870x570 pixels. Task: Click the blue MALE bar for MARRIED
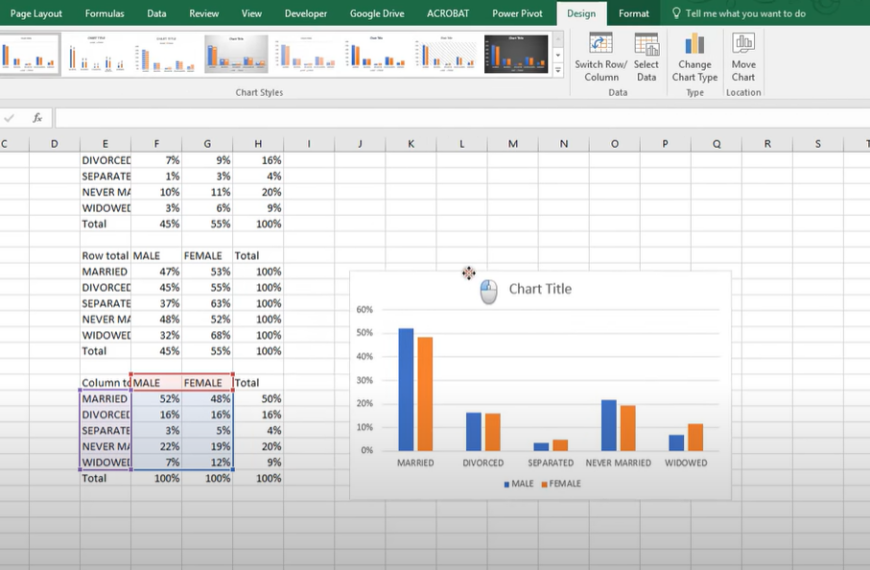coord(406,389)
